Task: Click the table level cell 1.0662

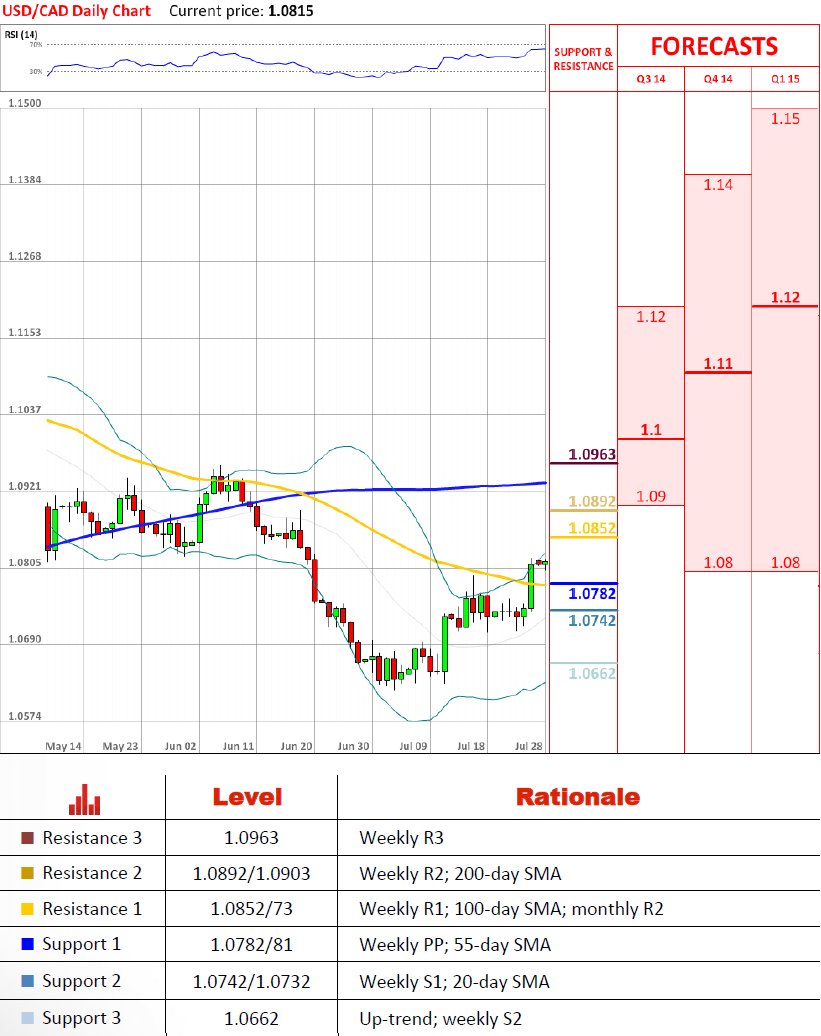Action: (x=252, y=1019)
